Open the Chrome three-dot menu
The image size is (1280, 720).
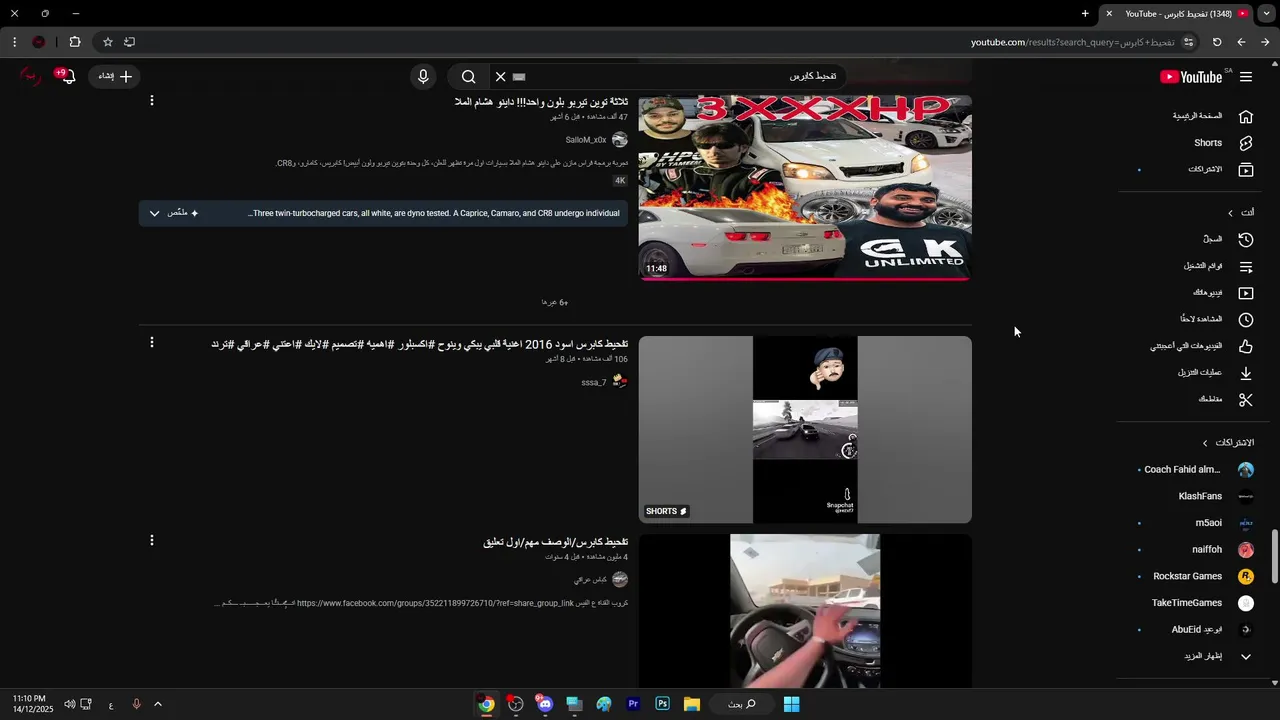pos(14,42)
